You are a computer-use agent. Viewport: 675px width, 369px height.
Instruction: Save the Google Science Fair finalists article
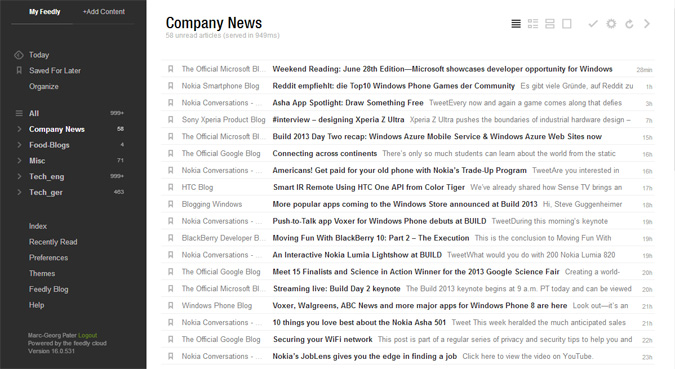(x=170, y=272)
